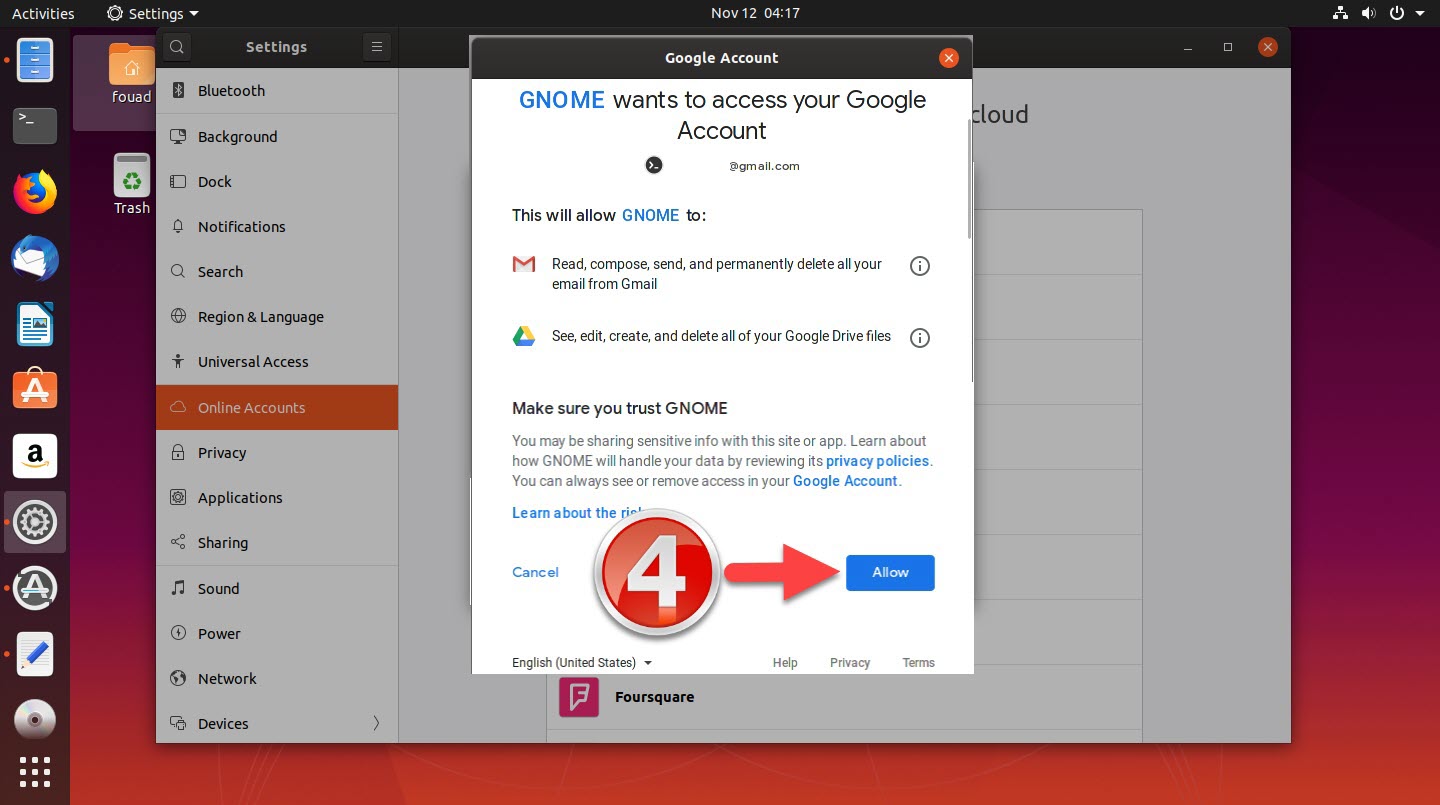Open the Activities overview
The height and width of the screenshot is (805, 1440).
[43, 13]
